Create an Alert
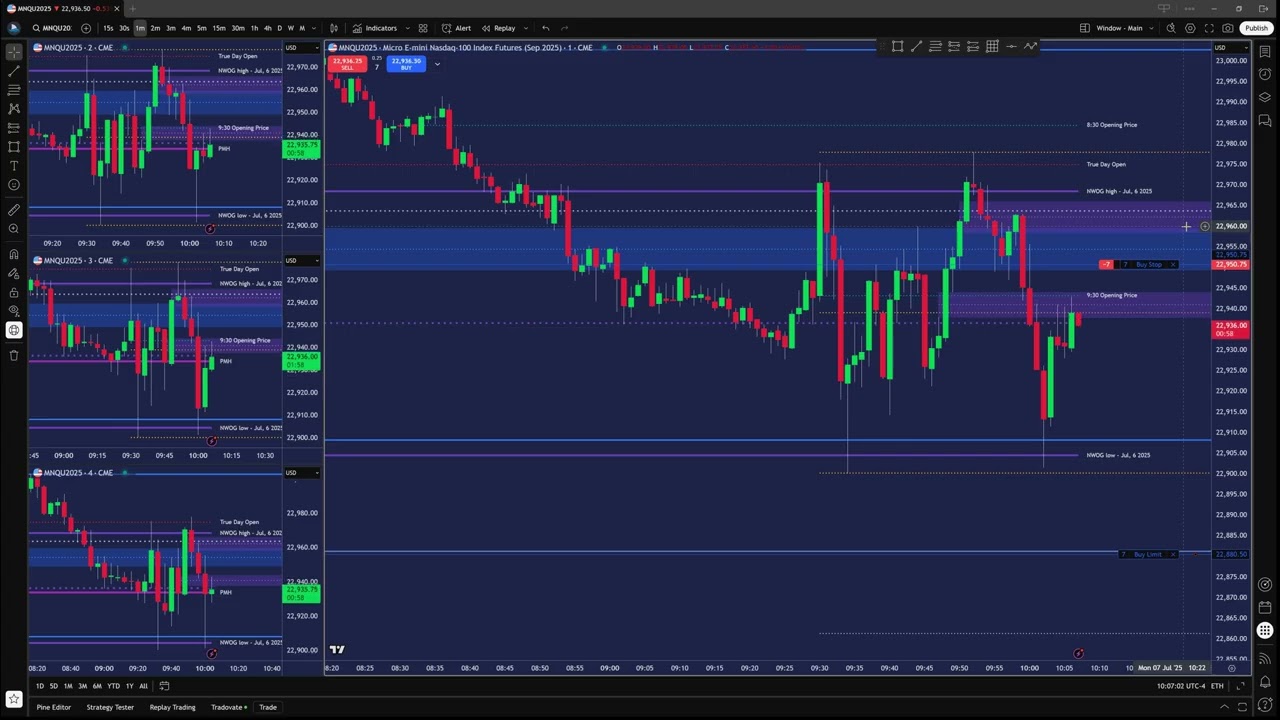 tap(456, 28)
